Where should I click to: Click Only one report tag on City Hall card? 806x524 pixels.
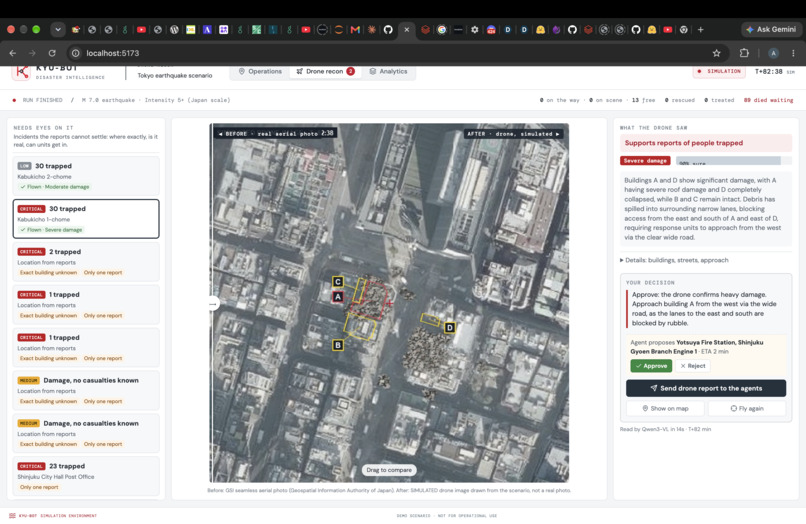coord(39,487)
